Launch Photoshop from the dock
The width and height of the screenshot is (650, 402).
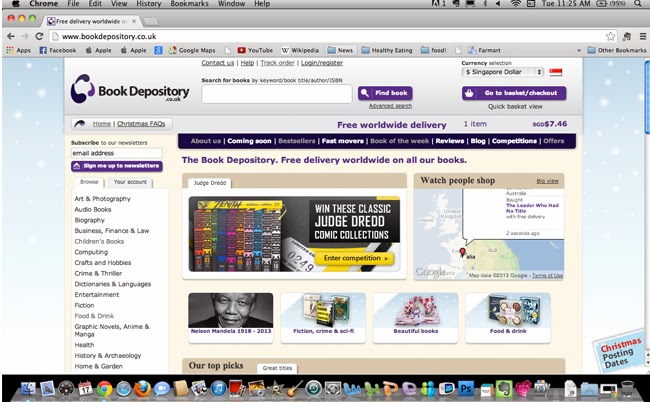(466, 389)
